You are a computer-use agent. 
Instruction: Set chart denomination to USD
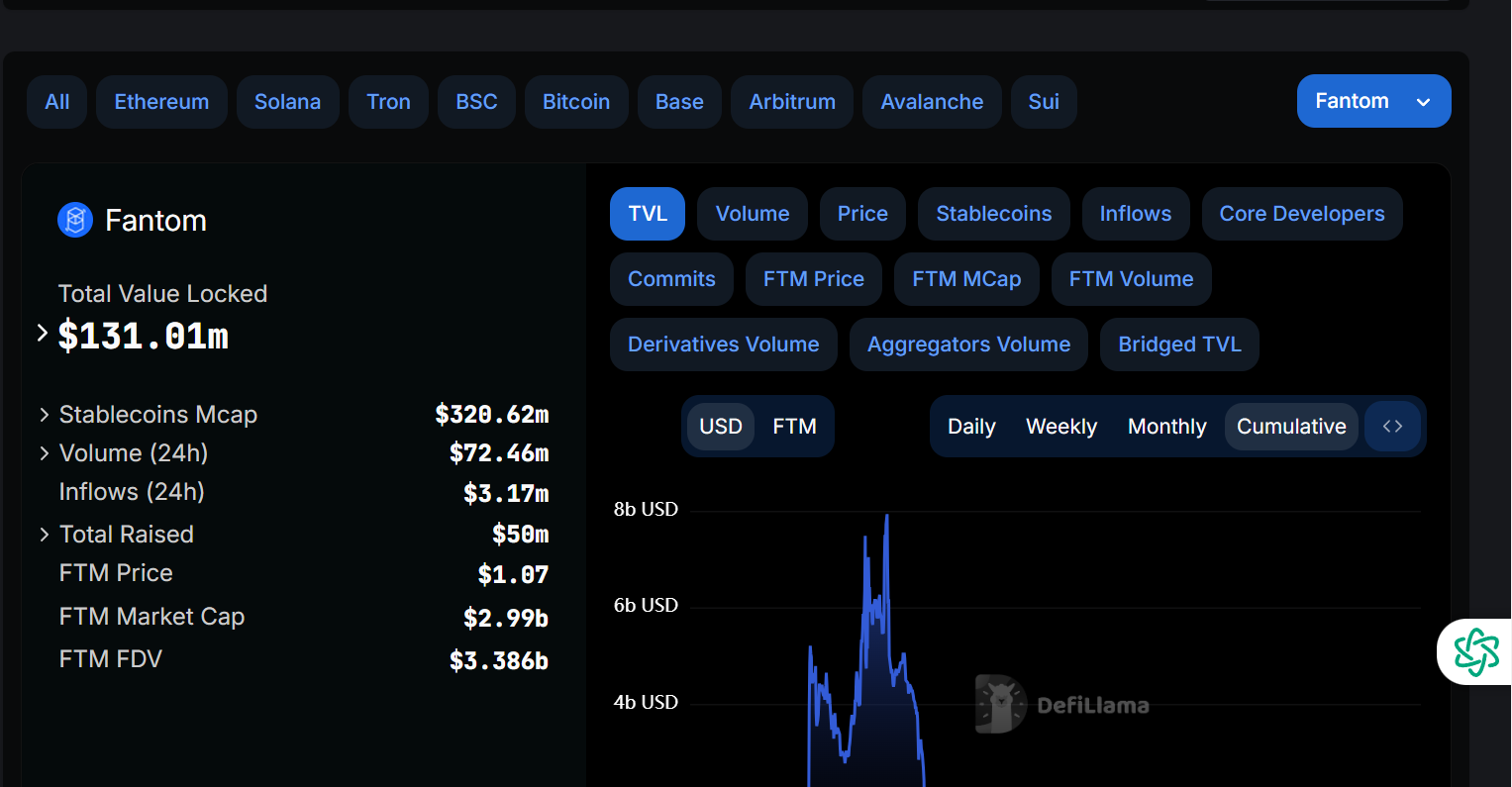click(721, 427)
